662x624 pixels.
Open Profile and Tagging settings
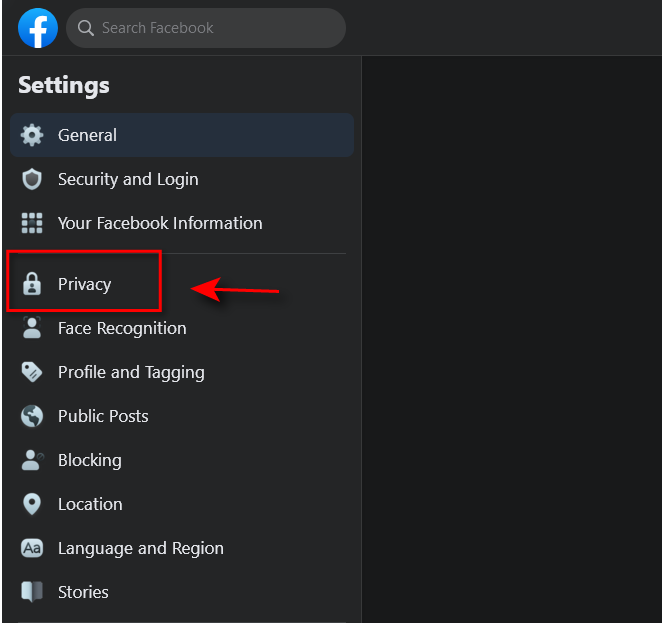click(131, 372)
